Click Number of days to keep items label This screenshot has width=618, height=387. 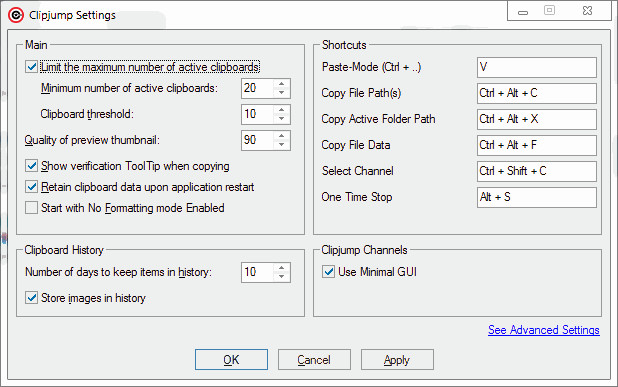click(x=118, y=272)
